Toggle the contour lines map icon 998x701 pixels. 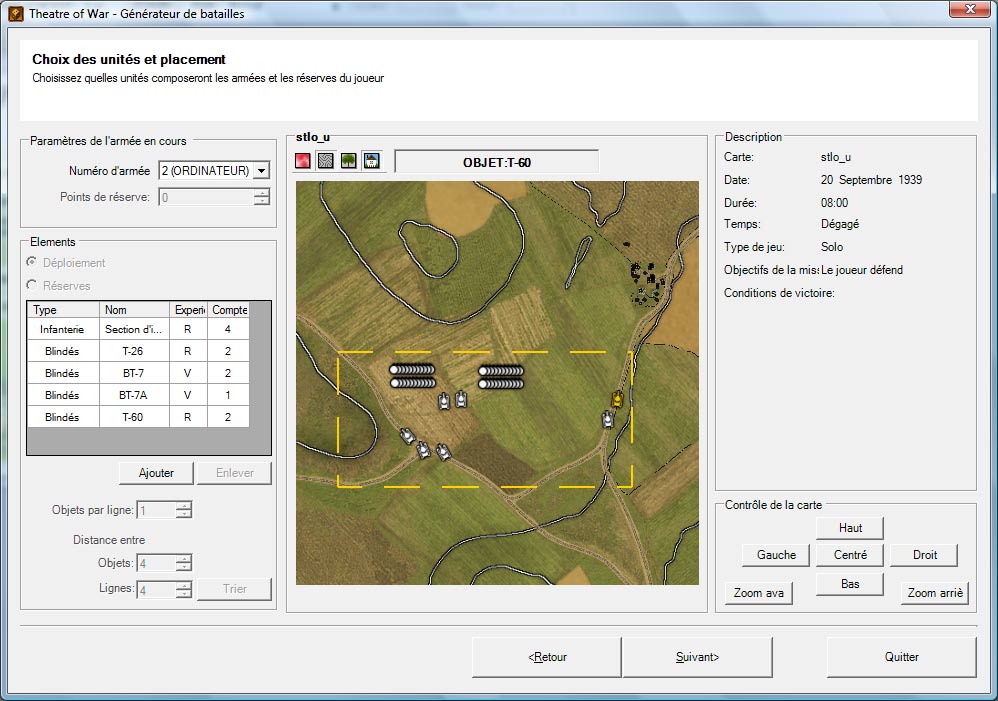(x=326, y=161)
